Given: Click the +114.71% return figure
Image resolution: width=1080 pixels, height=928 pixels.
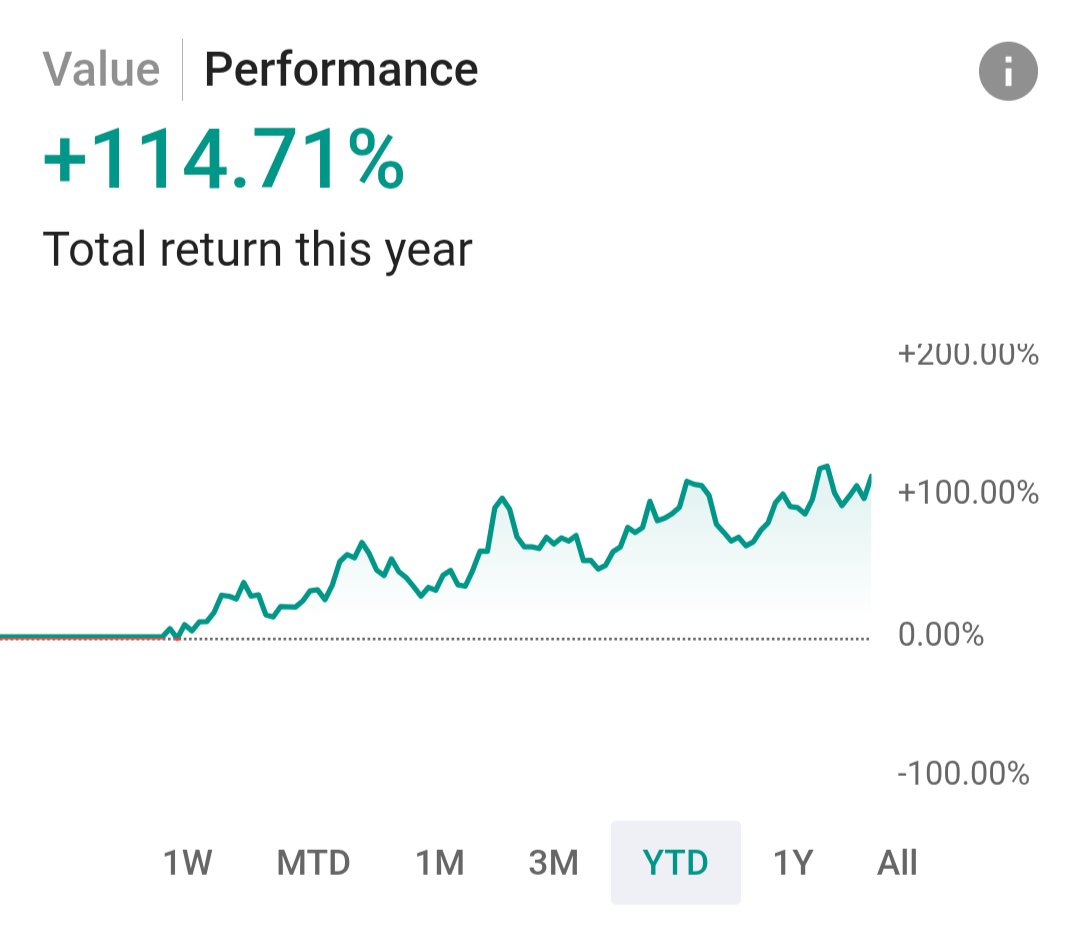Looking at the screenshot, I should 223,162.
